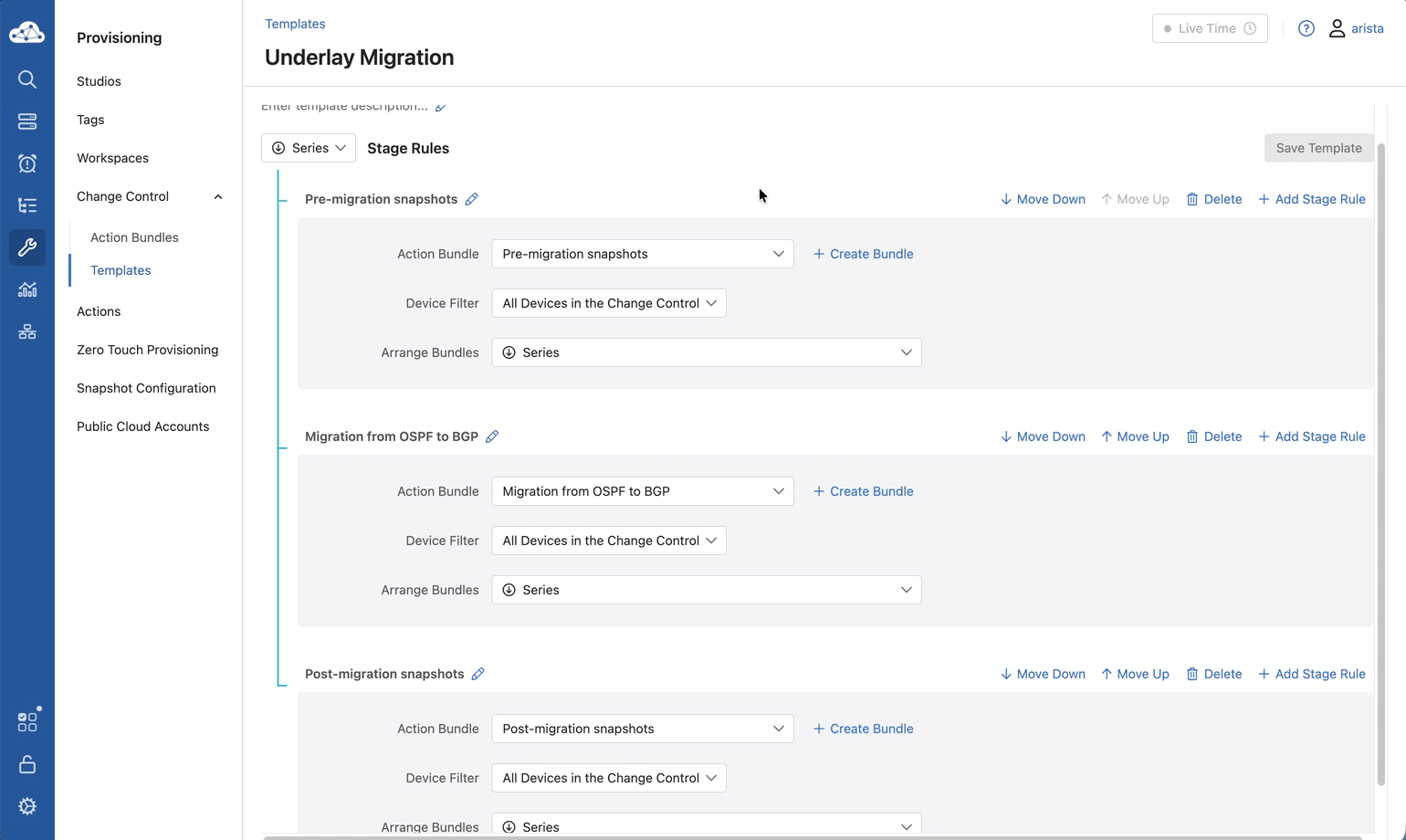Delete the Pre-migration snapshots stage

(x=1213, y=199)
